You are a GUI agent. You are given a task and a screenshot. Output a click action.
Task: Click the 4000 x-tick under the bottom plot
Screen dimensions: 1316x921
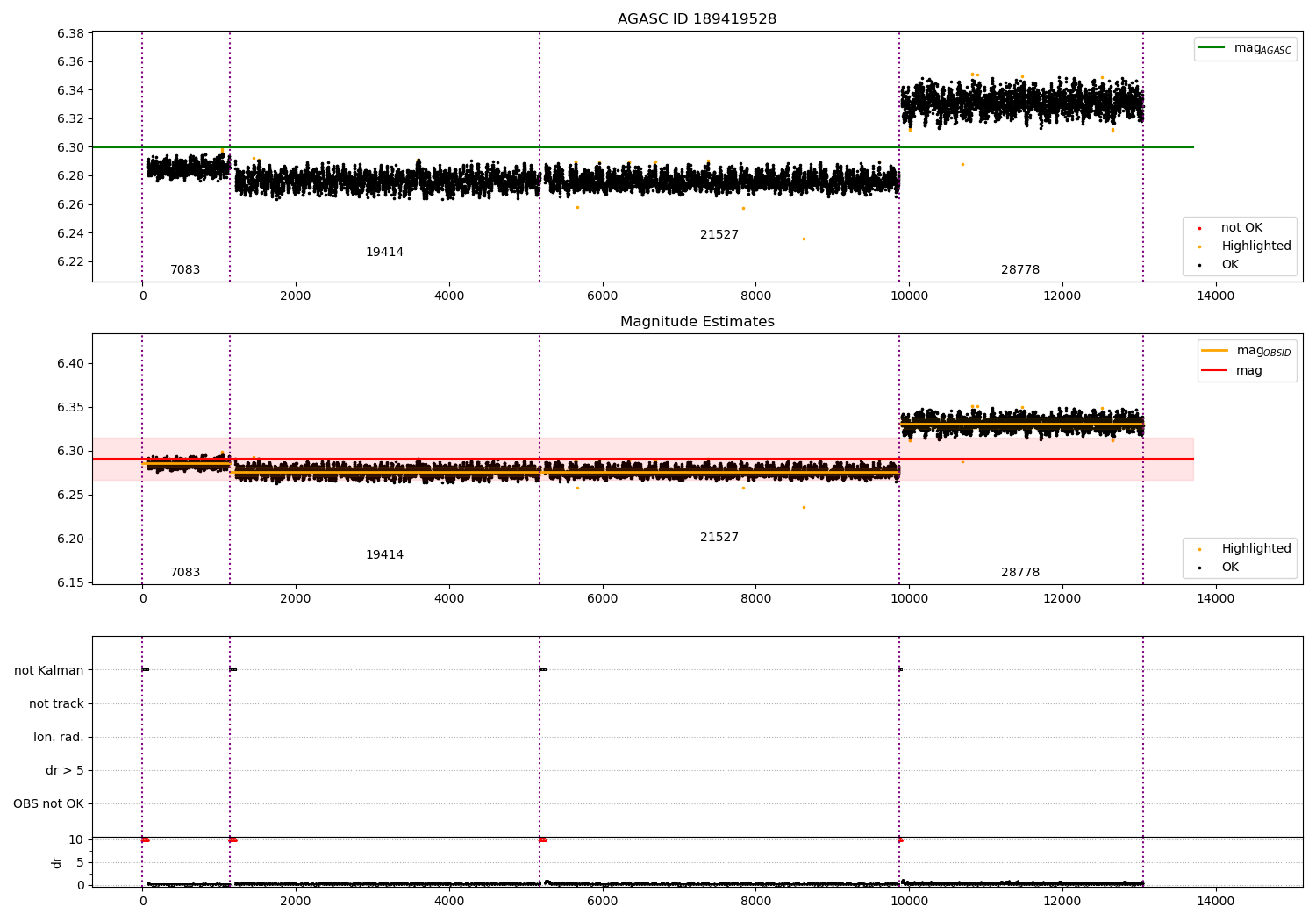point(449,901)
